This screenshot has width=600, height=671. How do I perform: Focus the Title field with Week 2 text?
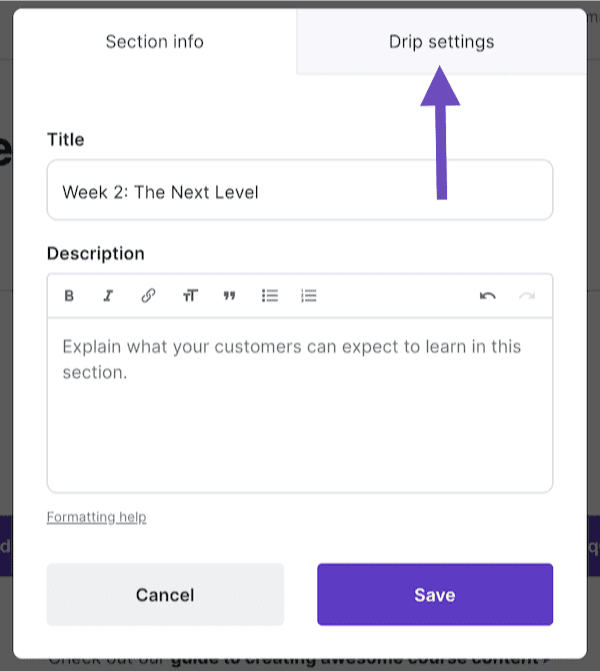(300, 190)
